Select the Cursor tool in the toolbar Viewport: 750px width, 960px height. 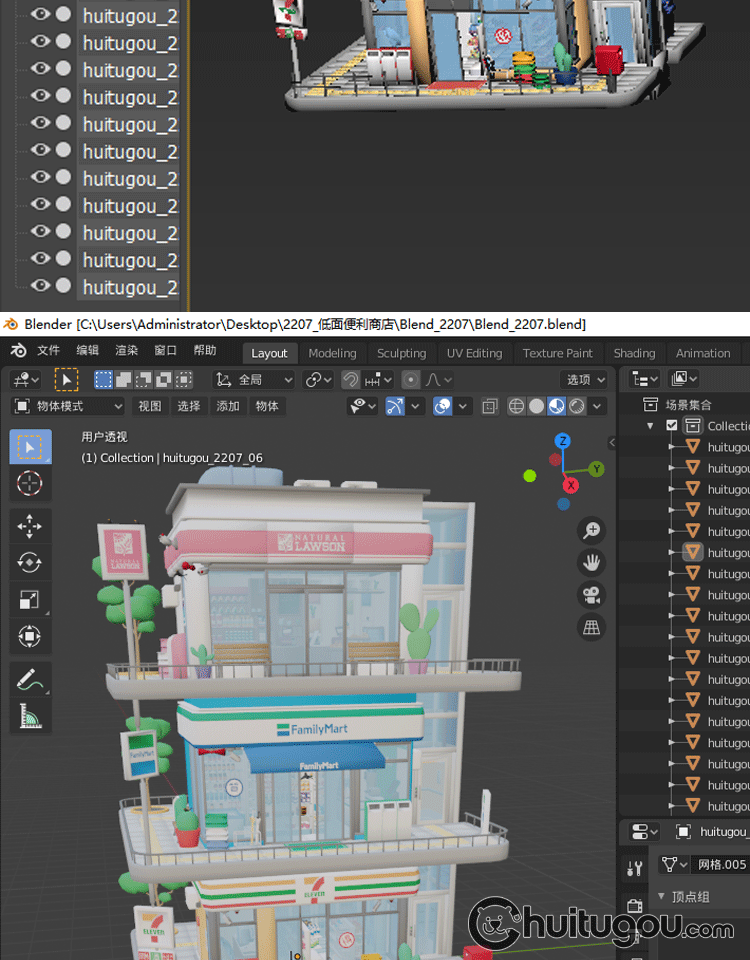(x=30, y=484)
